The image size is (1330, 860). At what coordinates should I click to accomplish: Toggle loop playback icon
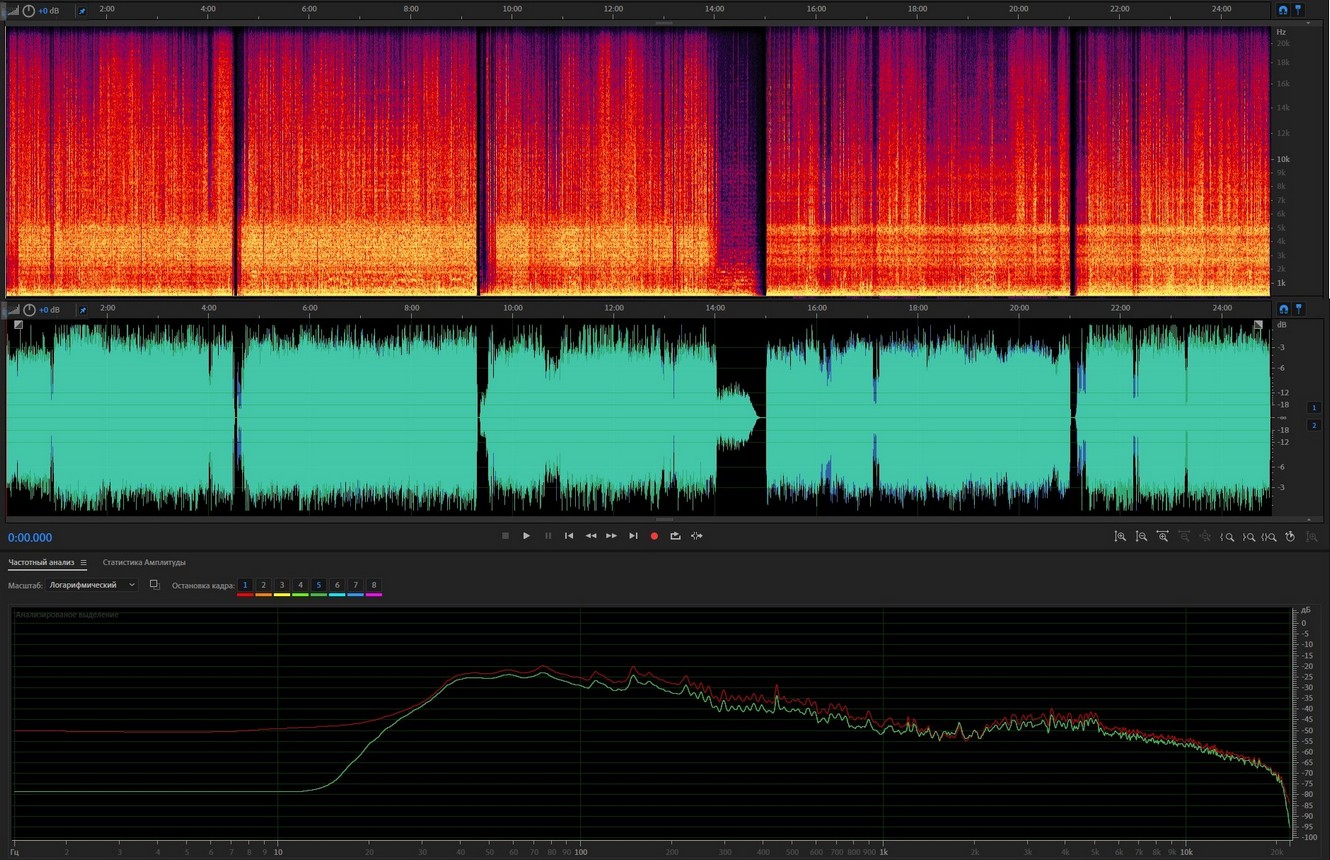pos(675,536)
